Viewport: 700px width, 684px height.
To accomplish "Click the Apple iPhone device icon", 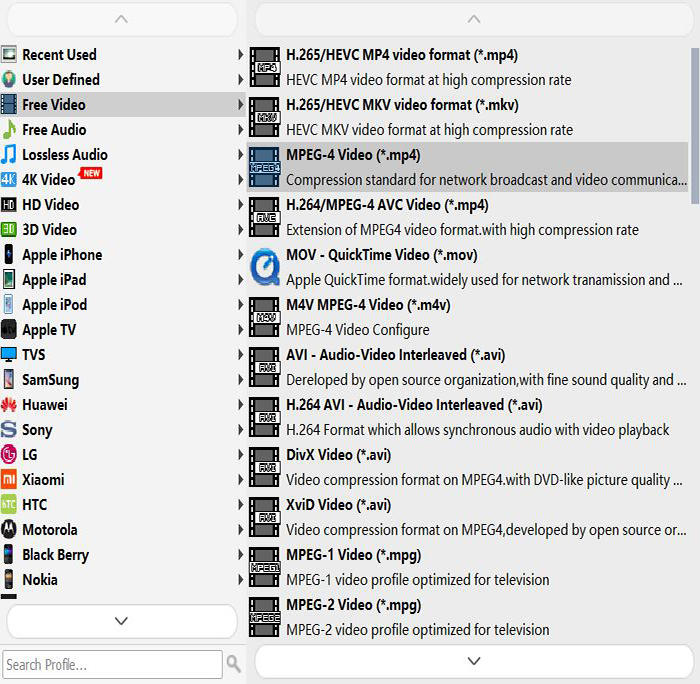I will 9,254.
